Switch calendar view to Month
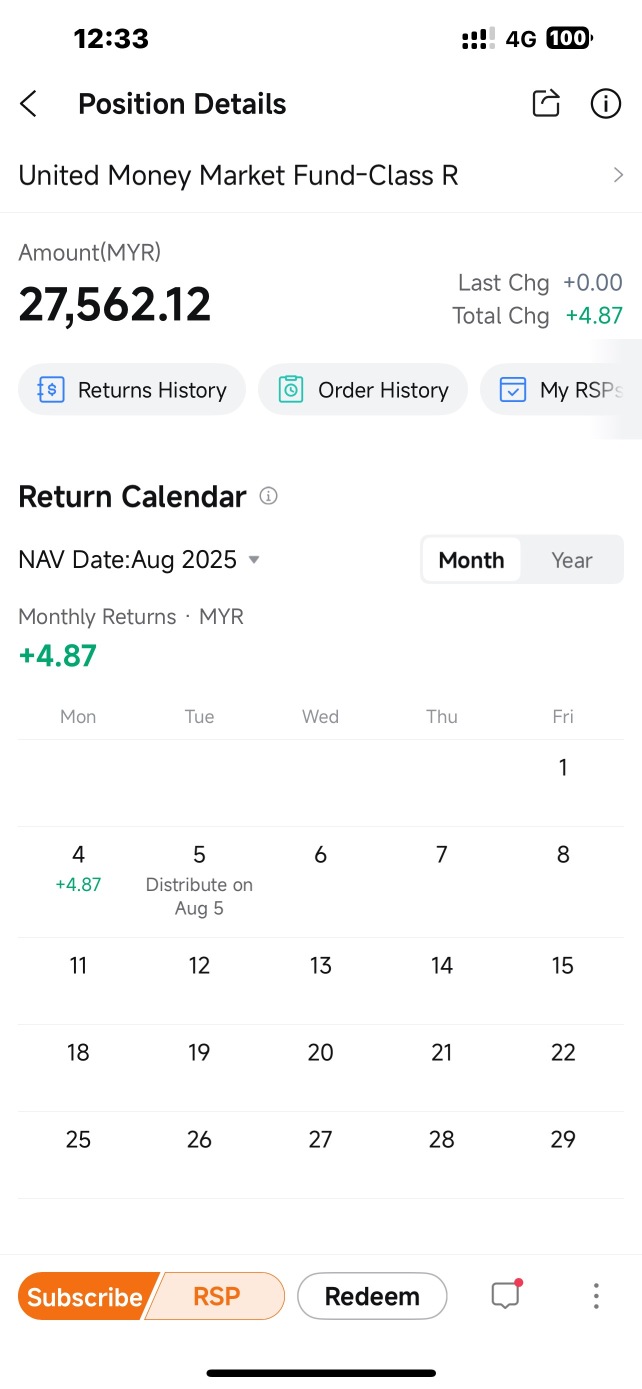The height and width of the screenshot is (1389, 642). click(x=471, y=560)
